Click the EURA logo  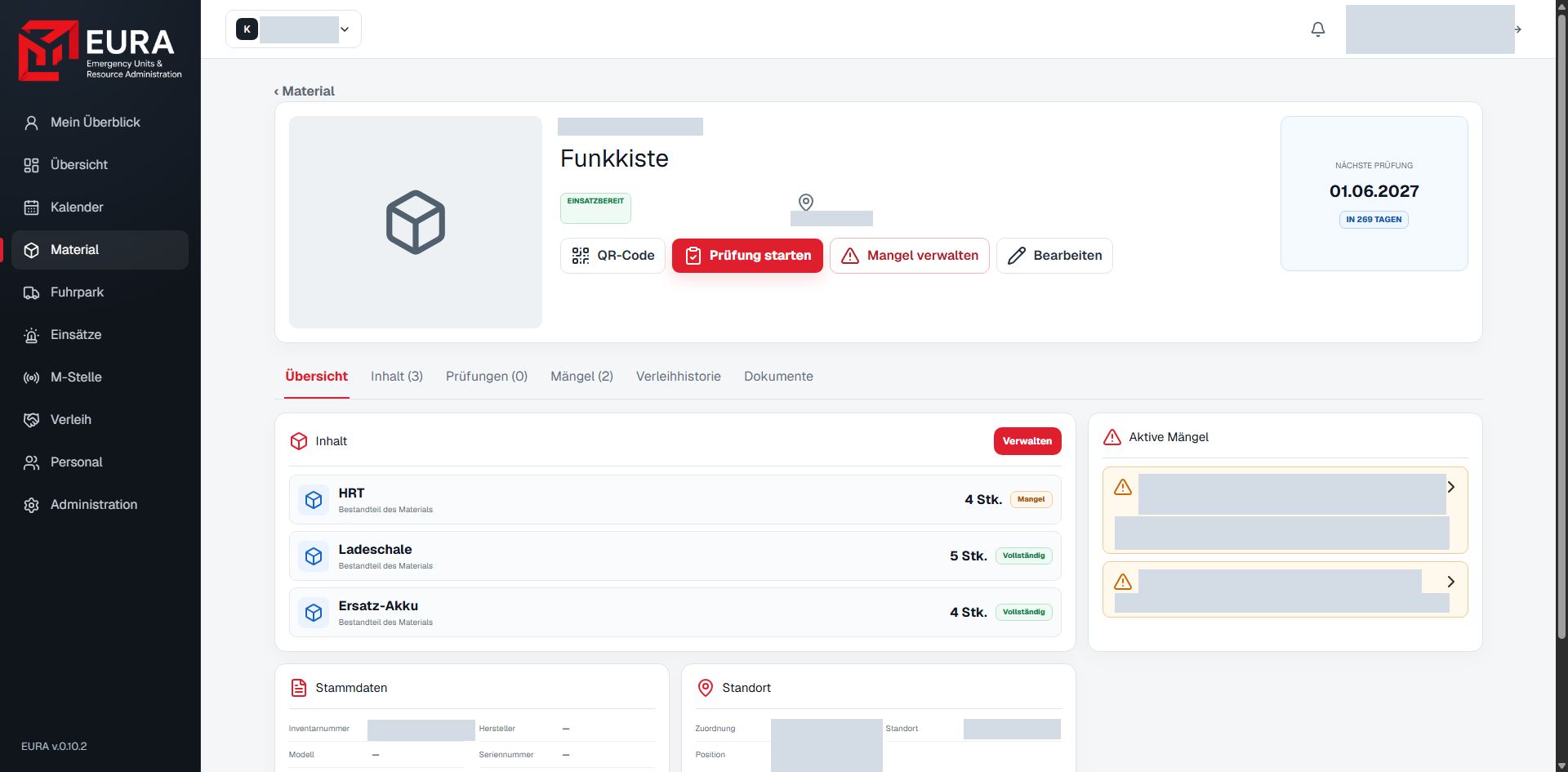[x=100, y=51]
